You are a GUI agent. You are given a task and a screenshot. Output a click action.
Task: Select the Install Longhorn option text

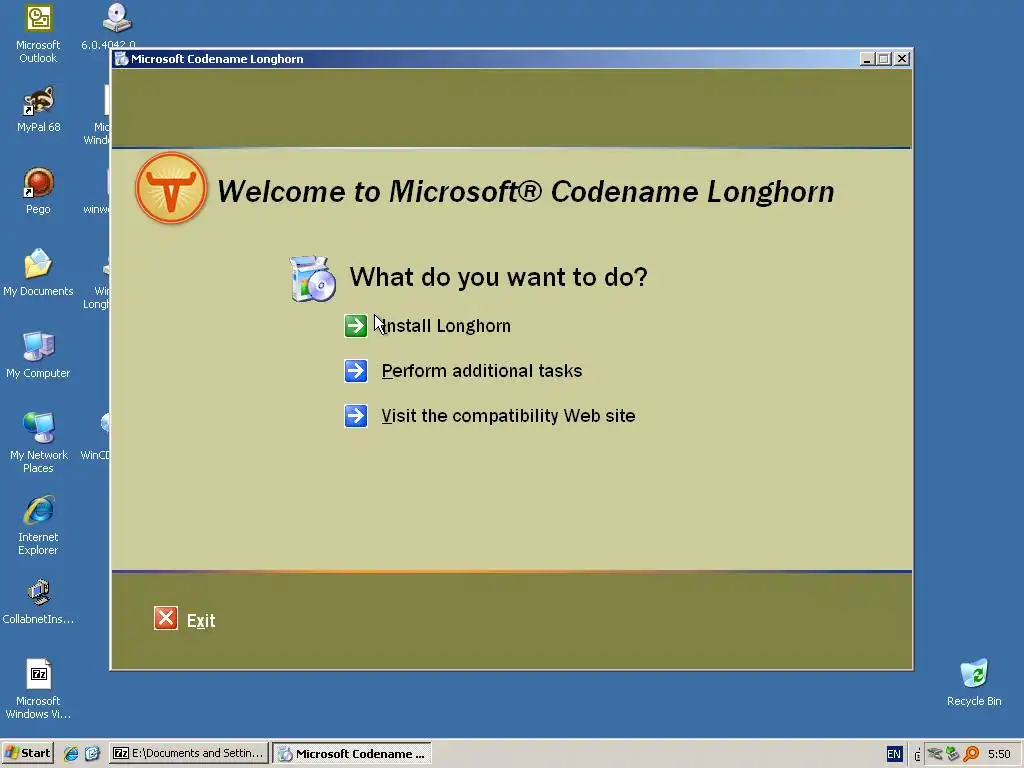point(446,325)
